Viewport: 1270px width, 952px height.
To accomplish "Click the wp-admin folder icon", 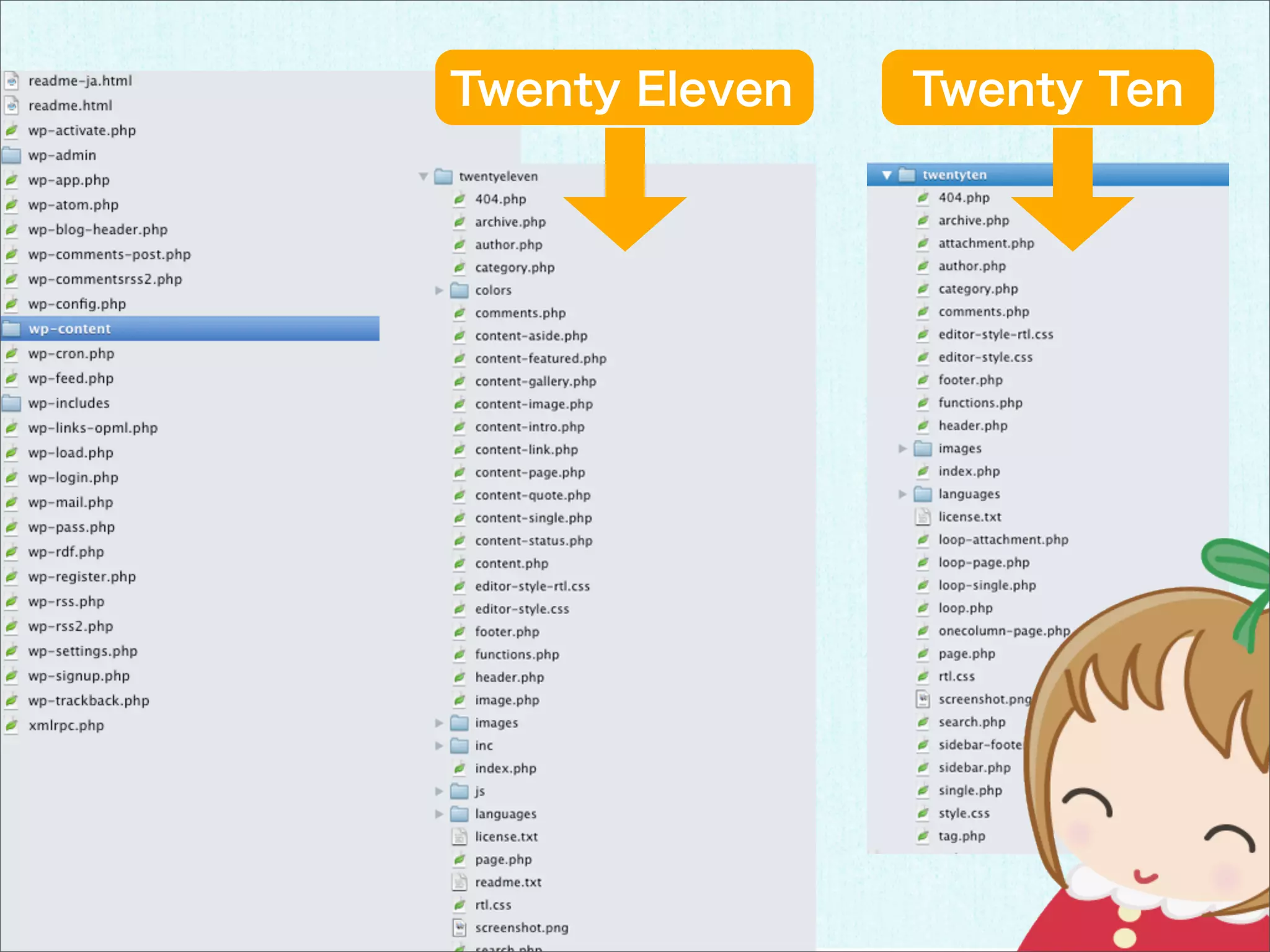I will (12, 155).
